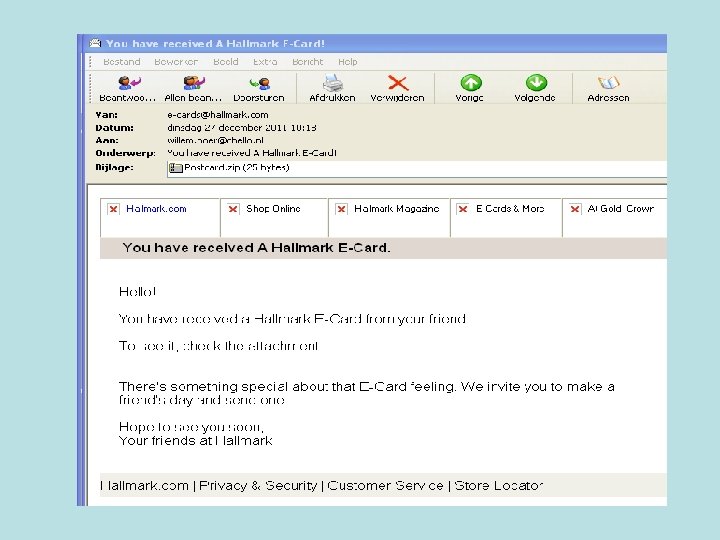Open the At Gold Crown link
The width and height of the screenshot is (720, 540).
pyautogui.click(x=621, y=209)
